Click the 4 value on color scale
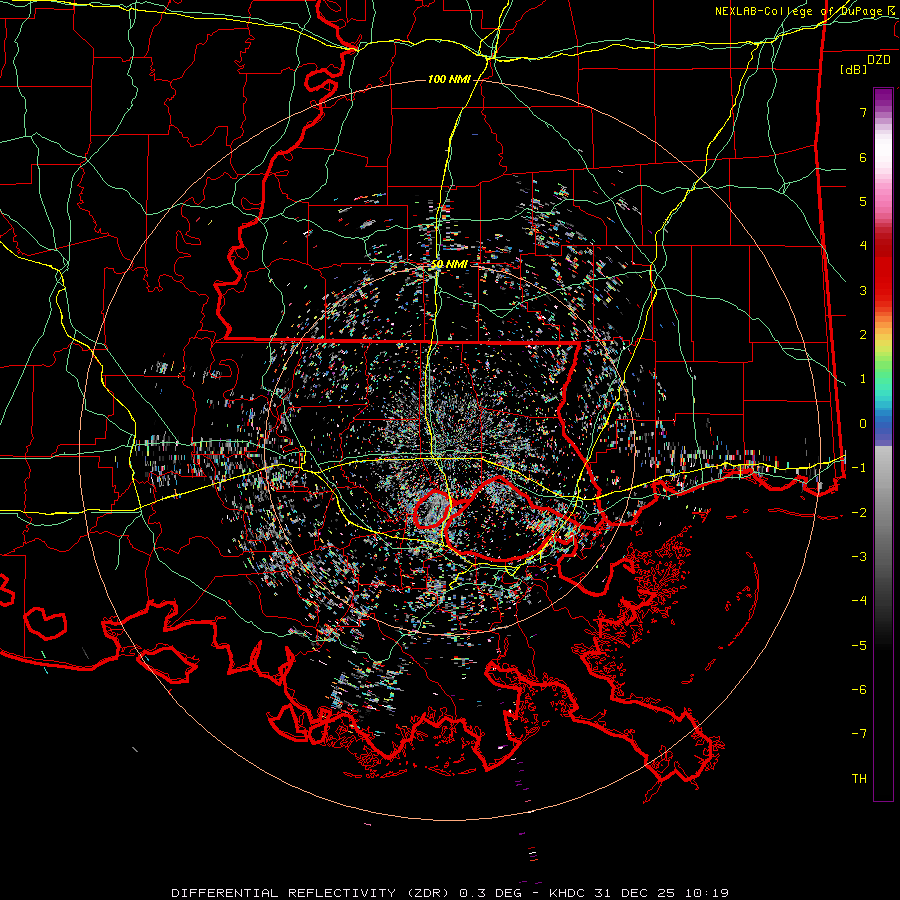Screen dimensions: 900x900 point(863,246)
